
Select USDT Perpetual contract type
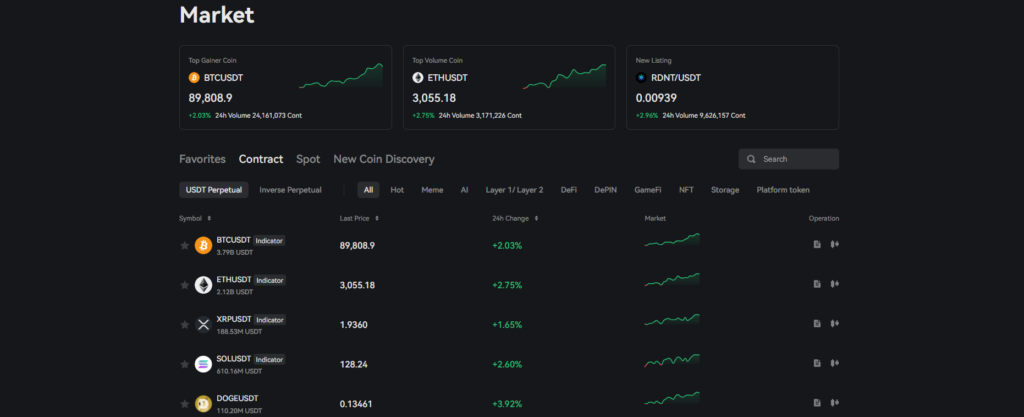pos(214,190)
